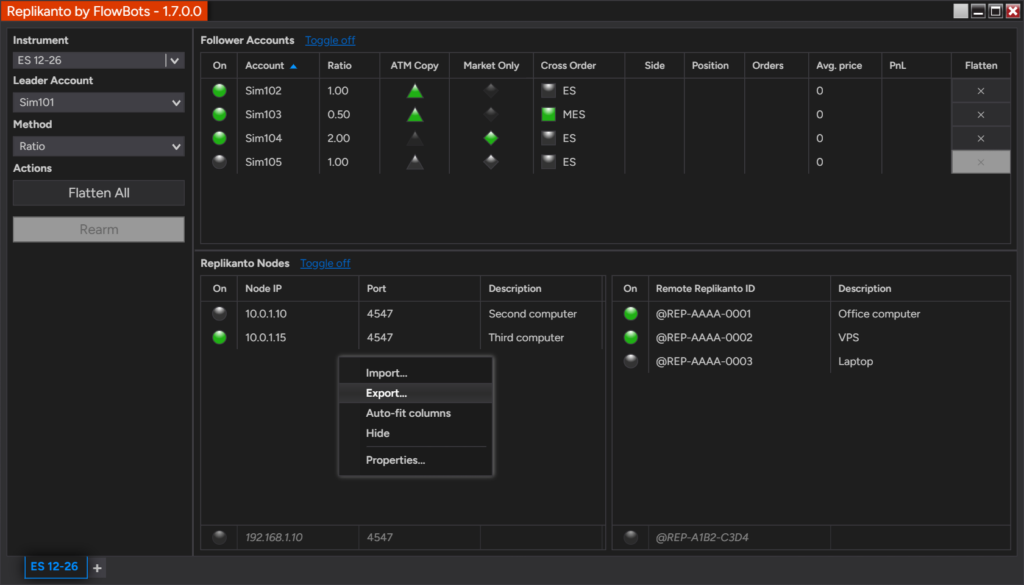Screen dimensions: 1024x585
Task: Click the Node IP column header
Action: click(x=298, y=289)
